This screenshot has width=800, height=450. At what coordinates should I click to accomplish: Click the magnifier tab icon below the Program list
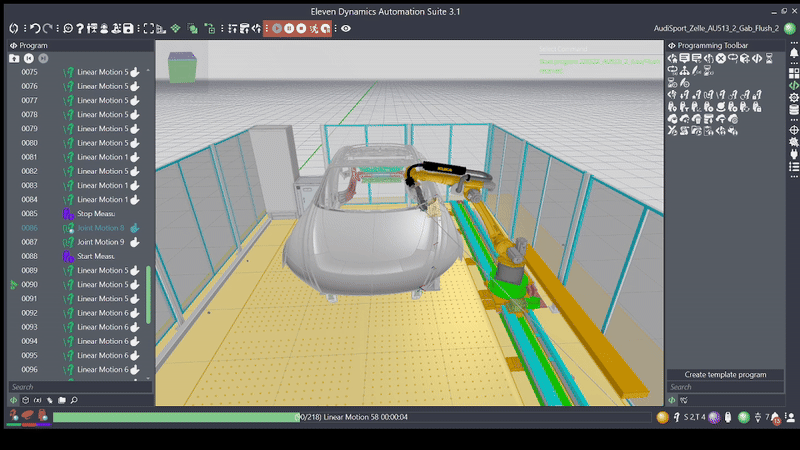74,401
